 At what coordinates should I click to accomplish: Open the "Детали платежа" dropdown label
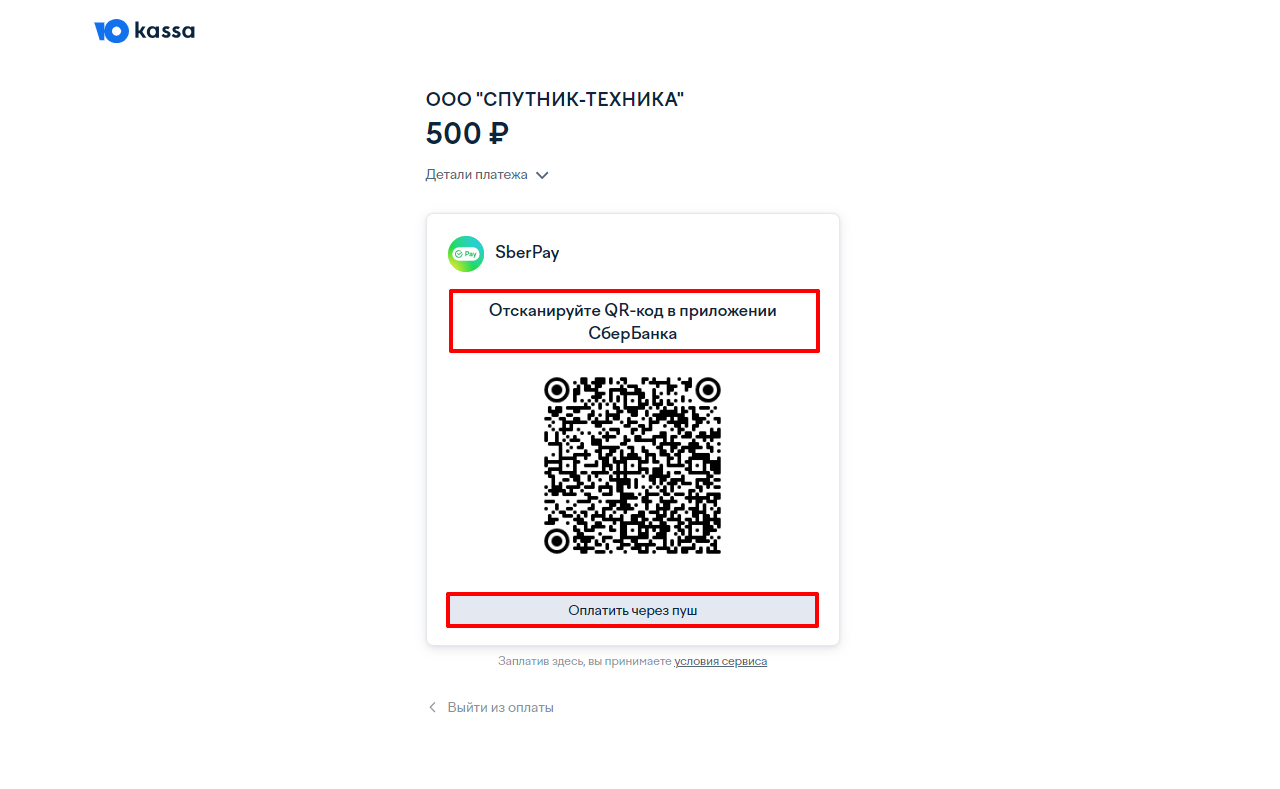click(x=476, y=175)
